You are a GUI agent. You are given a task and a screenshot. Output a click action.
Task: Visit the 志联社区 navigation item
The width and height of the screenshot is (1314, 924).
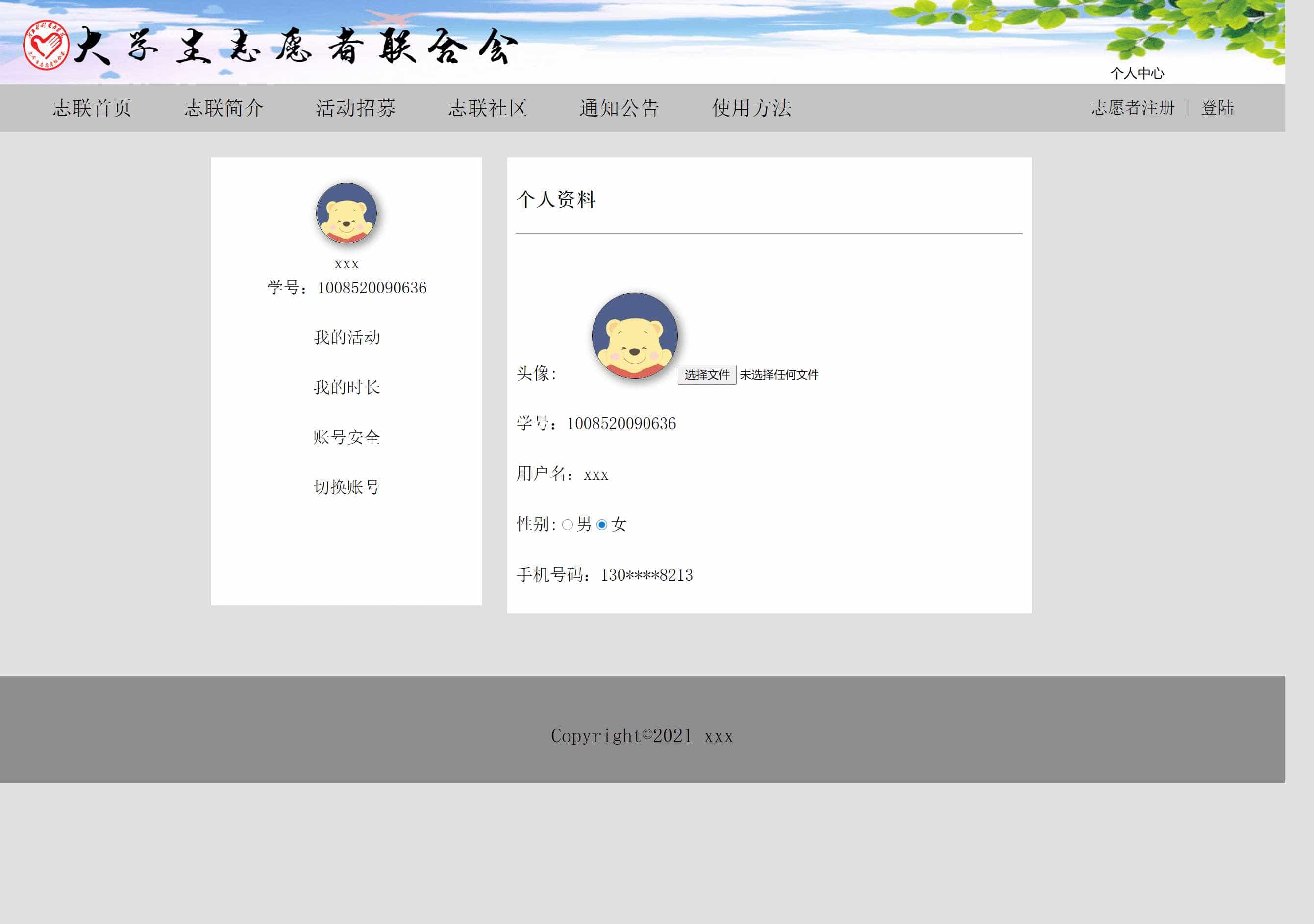coord(487,108)
